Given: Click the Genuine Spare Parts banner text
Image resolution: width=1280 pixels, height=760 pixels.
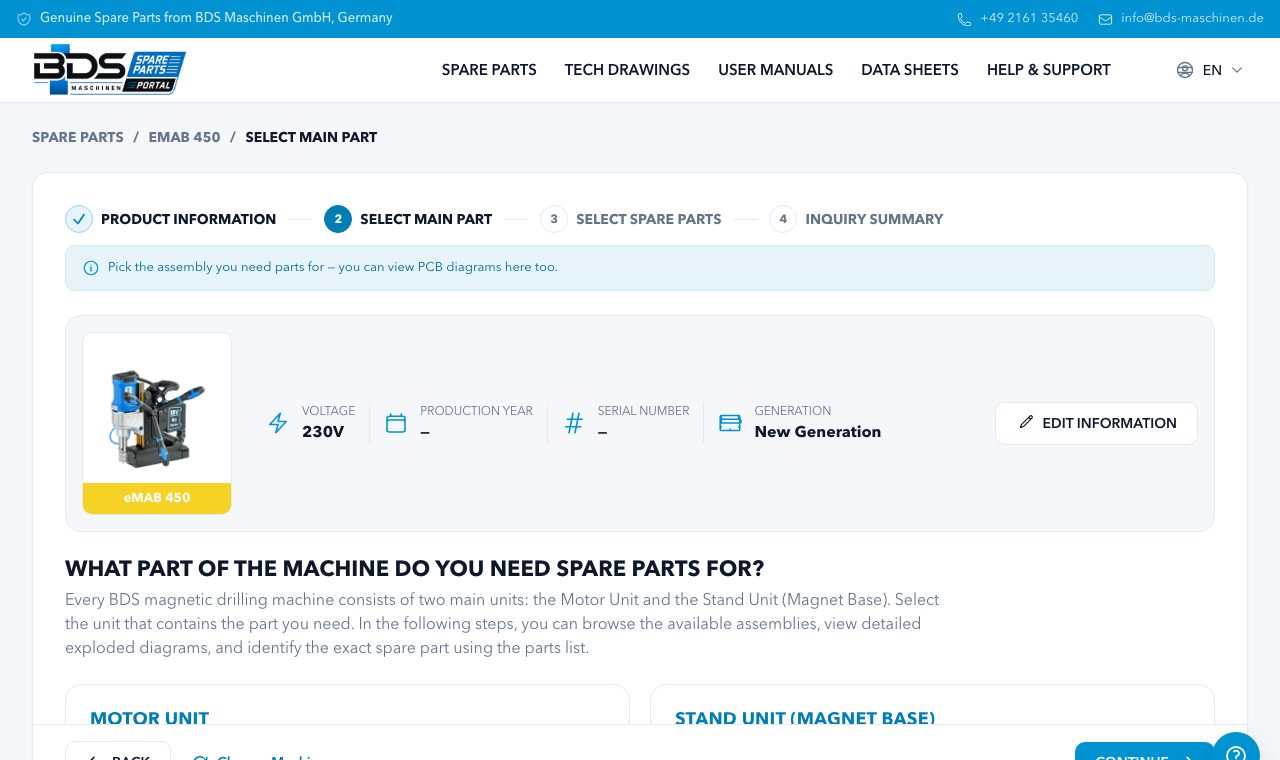Looking at the screenshot, I should (x=216, y=18).
